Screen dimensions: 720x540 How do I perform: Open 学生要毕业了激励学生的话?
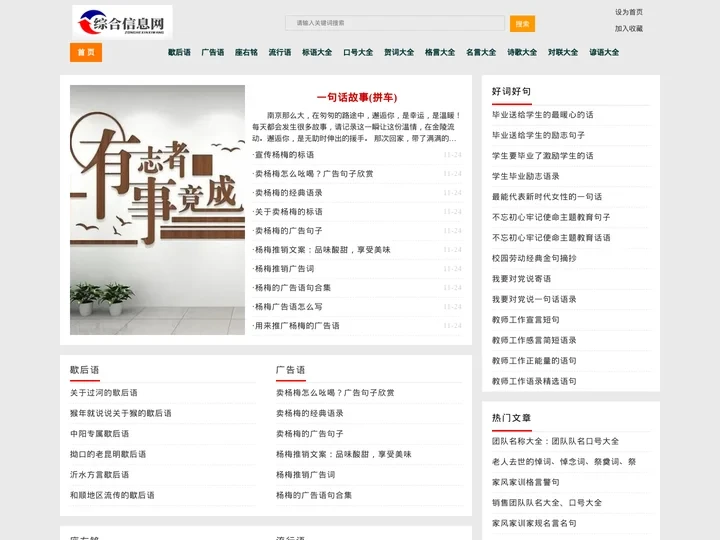543,156
